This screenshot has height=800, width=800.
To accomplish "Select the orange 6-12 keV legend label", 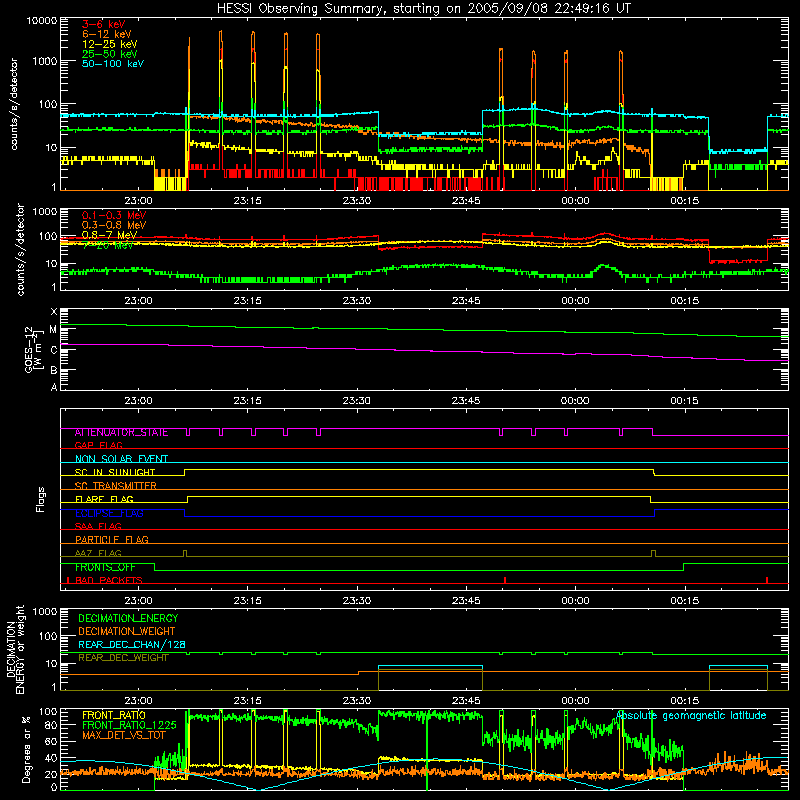I will coord(107,34).
